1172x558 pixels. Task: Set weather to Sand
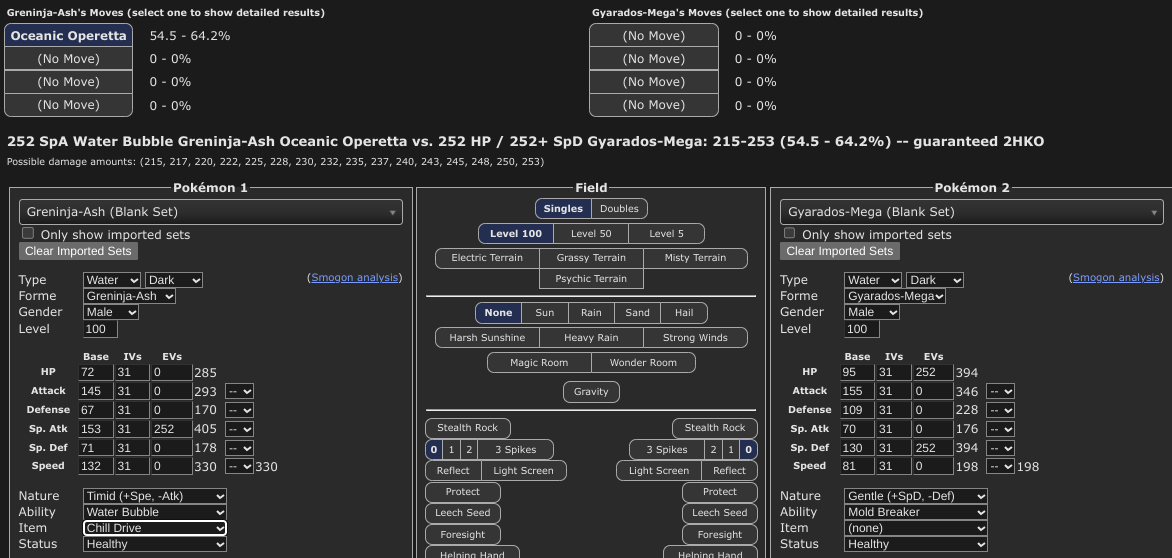(x=638, y=313)
